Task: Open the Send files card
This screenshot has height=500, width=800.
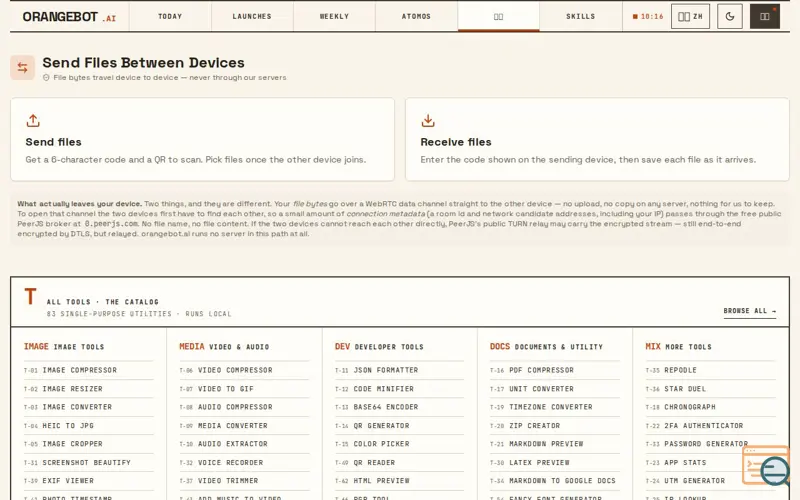Action: coord(203,139)
